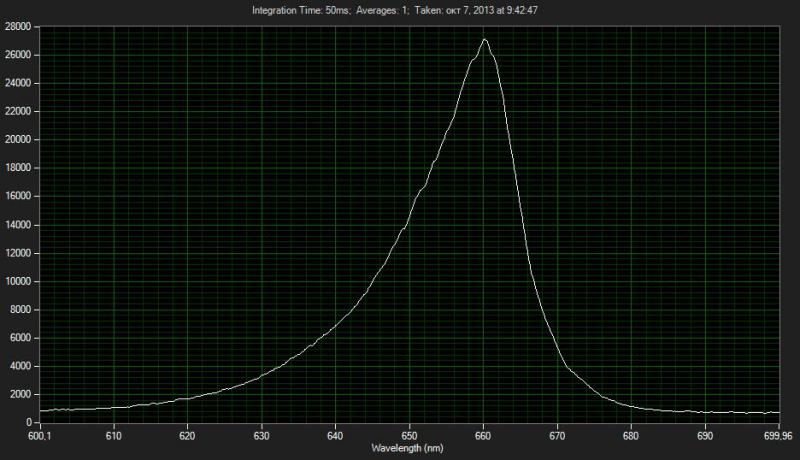Click the 630 wavelength tick label
This screenshot has width=800, height=460.
(x=261, y=436)
